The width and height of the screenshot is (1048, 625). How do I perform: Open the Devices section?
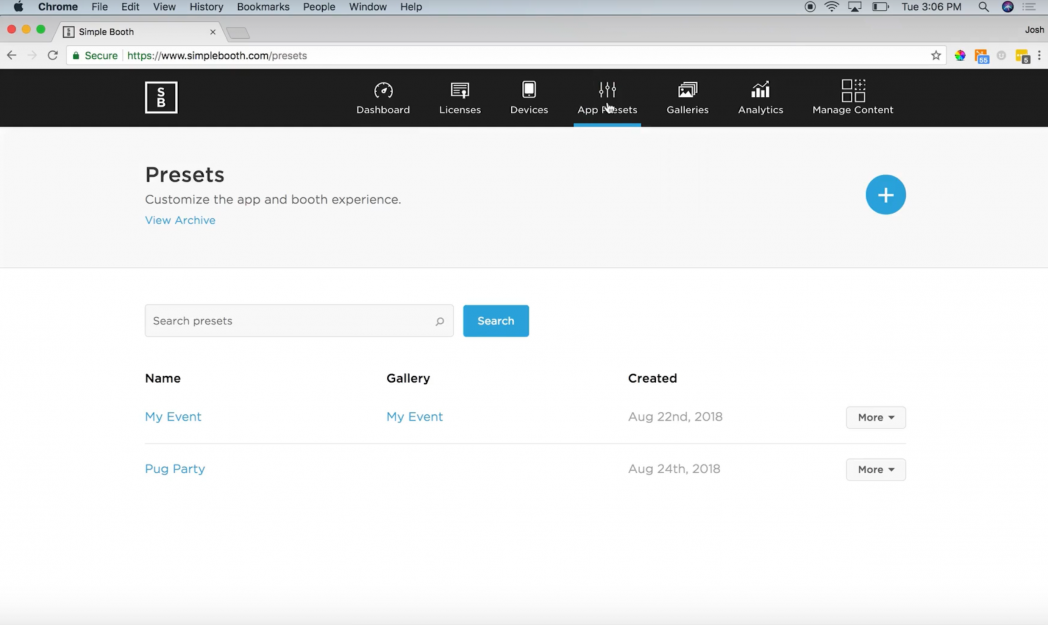tap(528, 97)
